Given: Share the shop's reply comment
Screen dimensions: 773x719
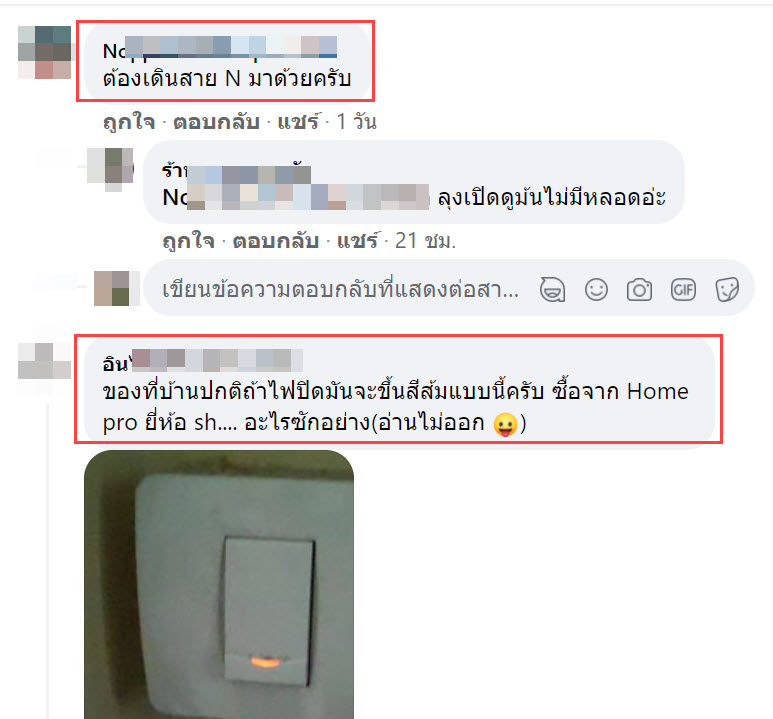Looking at the screenshot, I should pyautogui.click(x=358, y=241).
